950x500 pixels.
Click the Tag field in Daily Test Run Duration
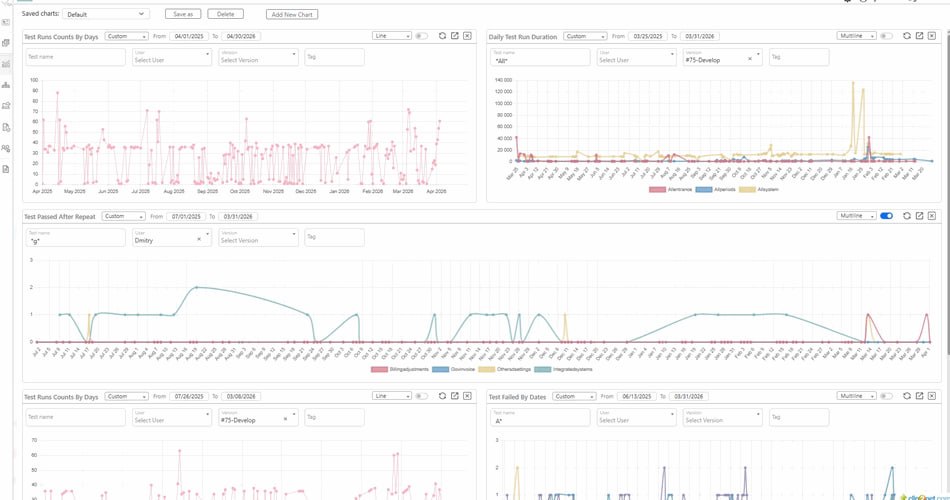pos(798,57)
